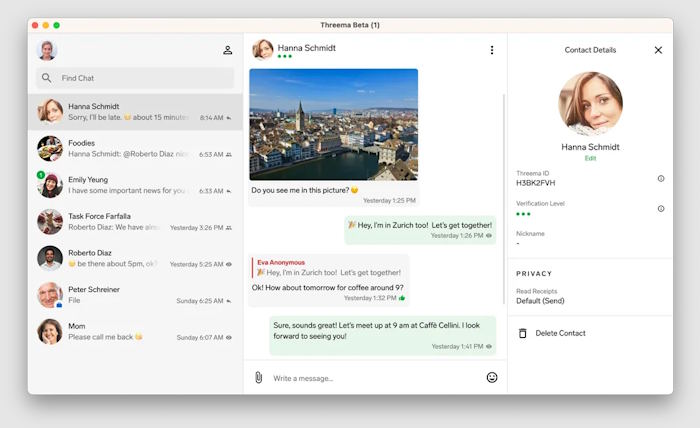The image size is (700, 428).
Task: Open the Mom conversation
Action: pos(135,331)
